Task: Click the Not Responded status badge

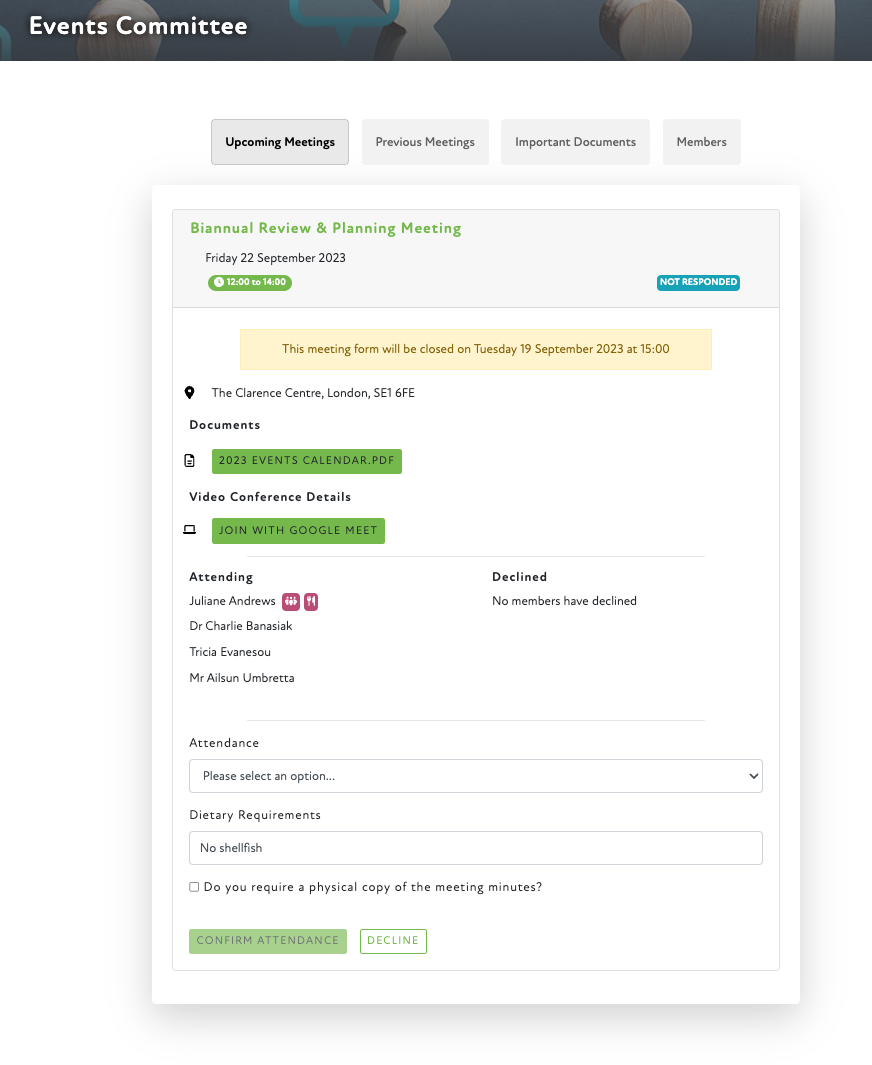Action: tap(698, 283)
